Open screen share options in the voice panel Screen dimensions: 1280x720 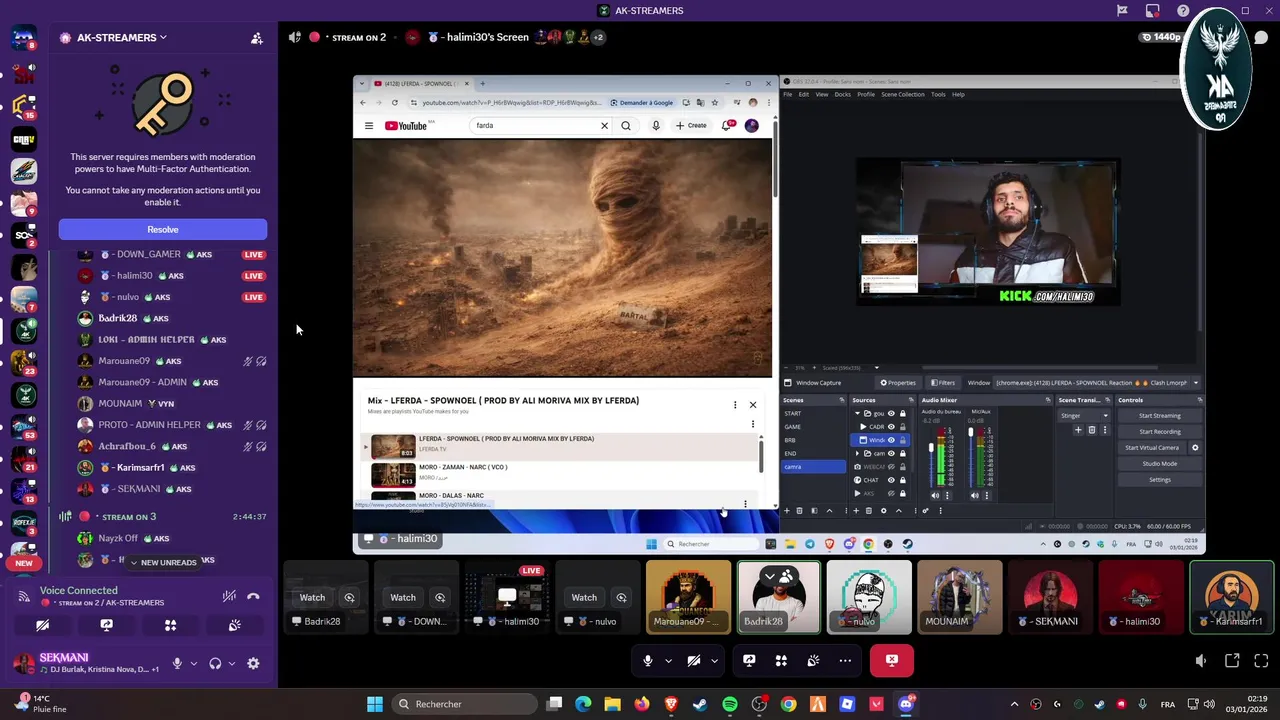(x=106, y=625)
